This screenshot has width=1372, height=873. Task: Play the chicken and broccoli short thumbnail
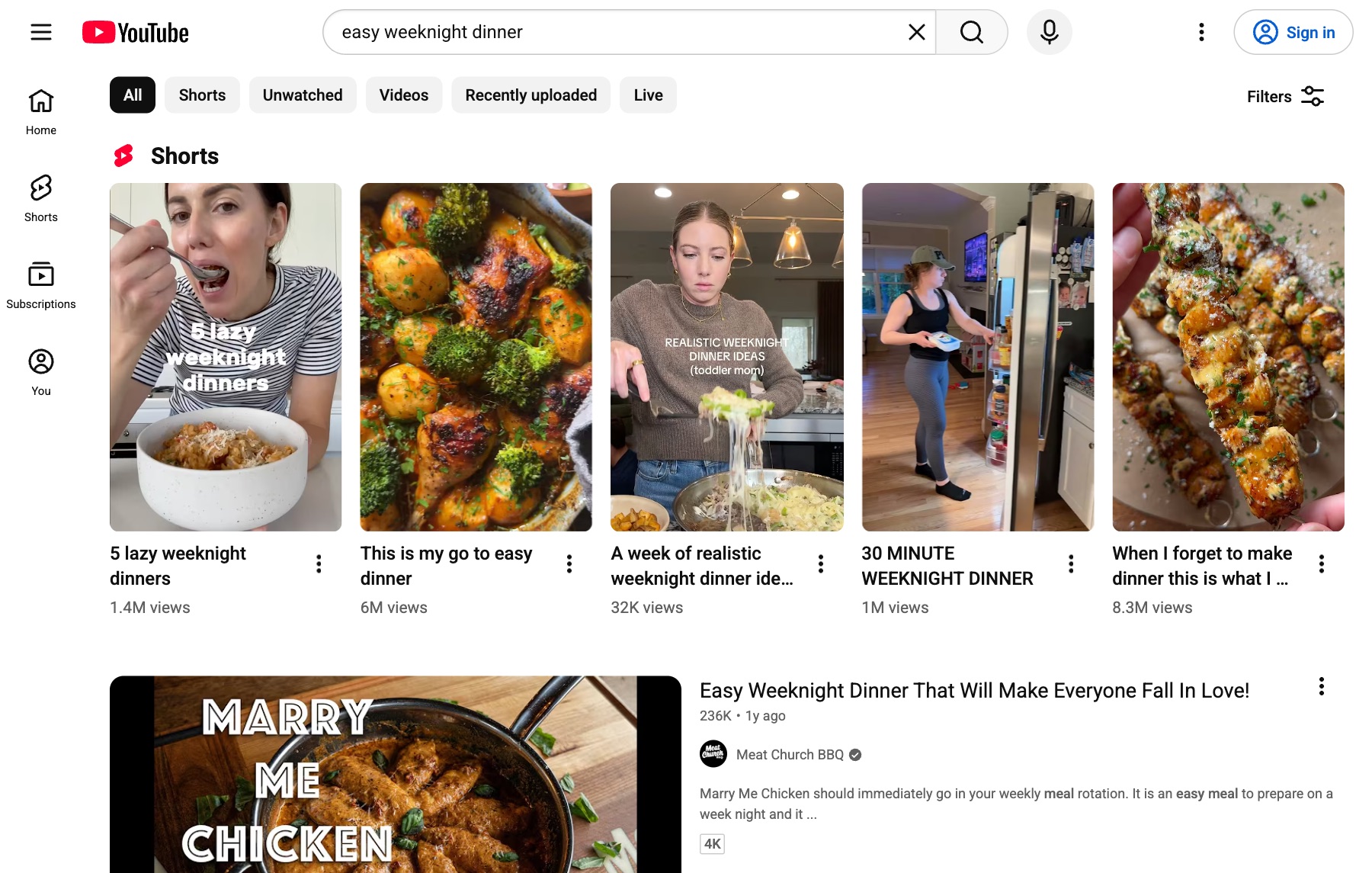pos(476,357)
